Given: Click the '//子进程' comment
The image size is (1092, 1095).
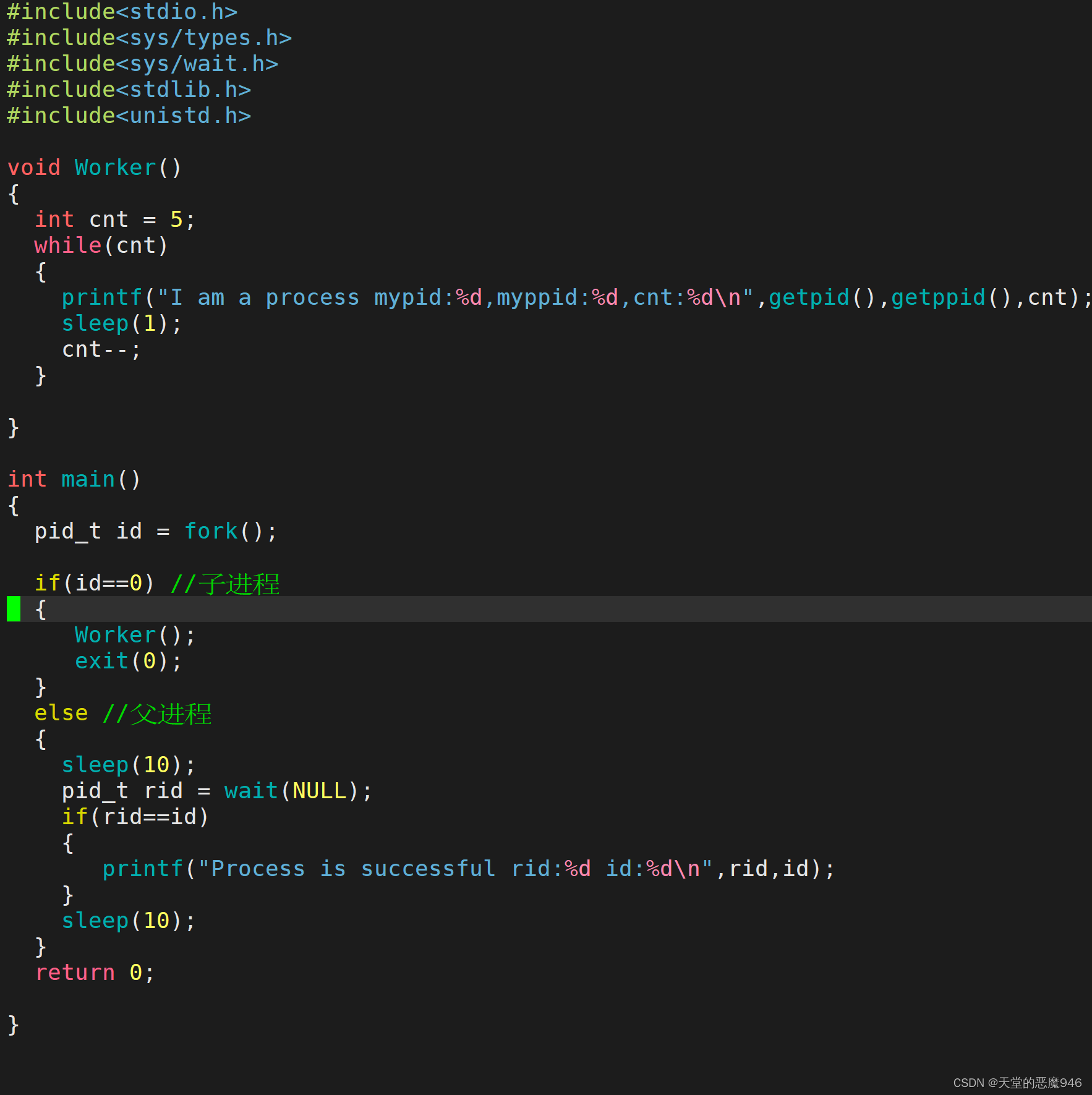Looking at the screenshot, I should (225, 584).
